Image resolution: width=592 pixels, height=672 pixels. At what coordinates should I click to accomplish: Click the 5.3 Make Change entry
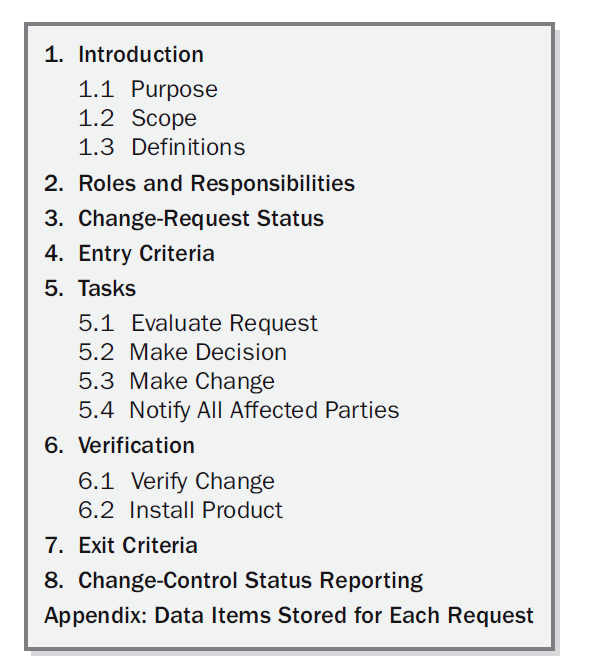pyautogui.click(x=176, y=381)
